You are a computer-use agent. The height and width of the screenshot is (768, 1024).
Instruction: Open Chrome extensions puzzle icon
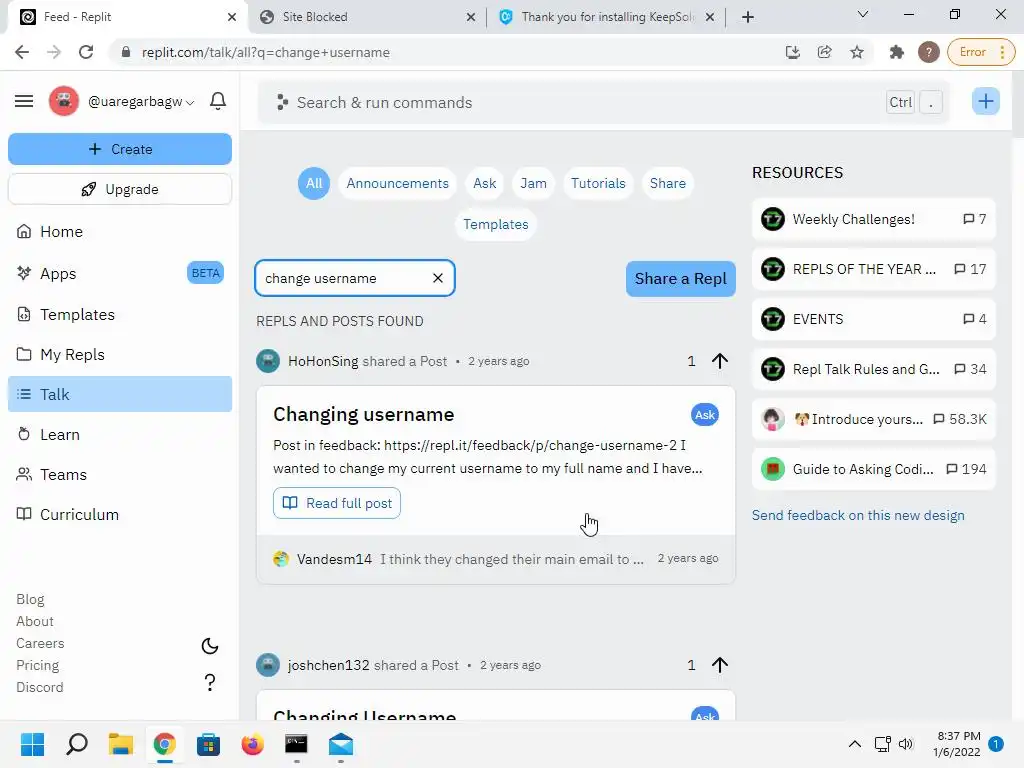tap(897, 52)
